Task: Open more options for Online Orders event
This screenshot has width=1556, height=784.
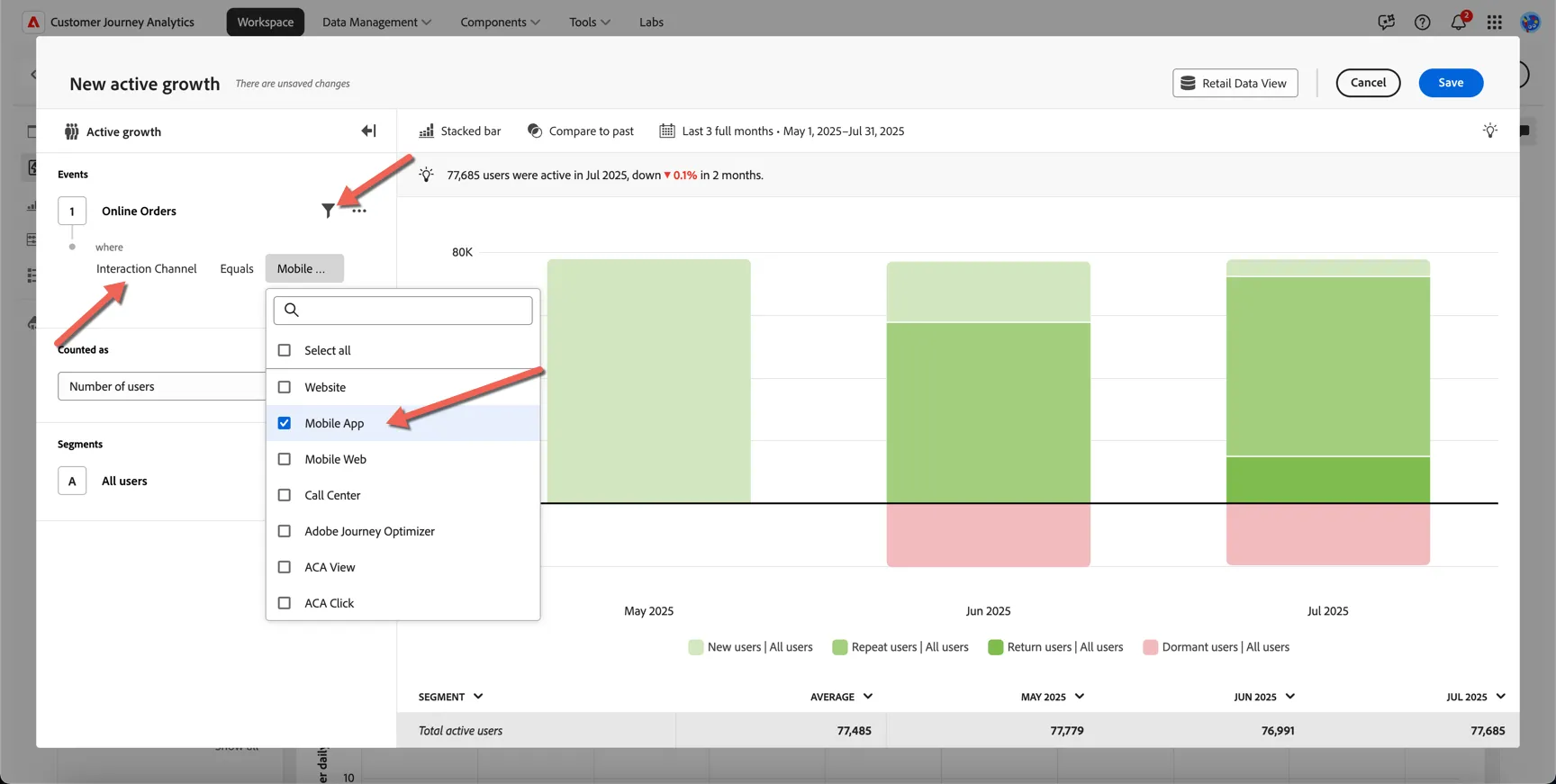Action: pos(359,211)
